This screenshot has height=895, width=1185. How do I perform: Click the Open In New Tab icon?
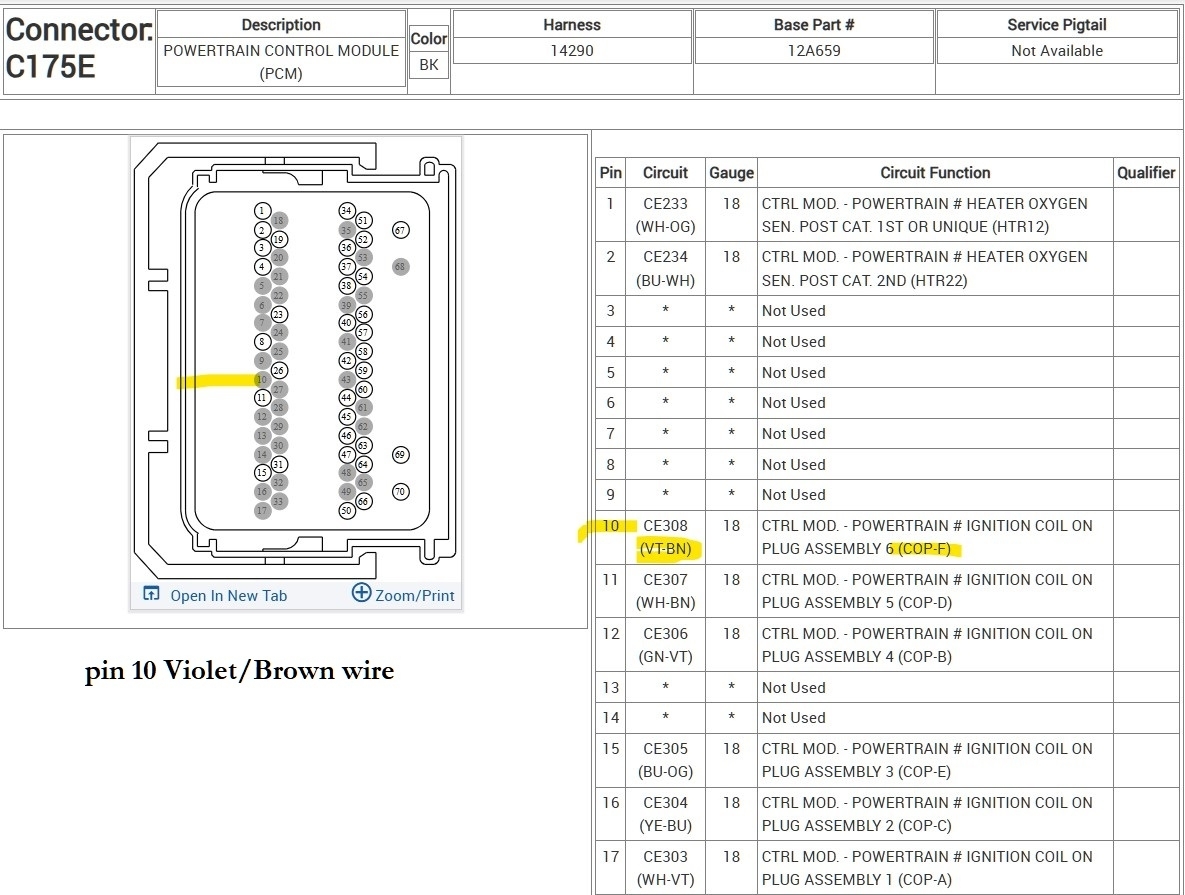(151, 593)
